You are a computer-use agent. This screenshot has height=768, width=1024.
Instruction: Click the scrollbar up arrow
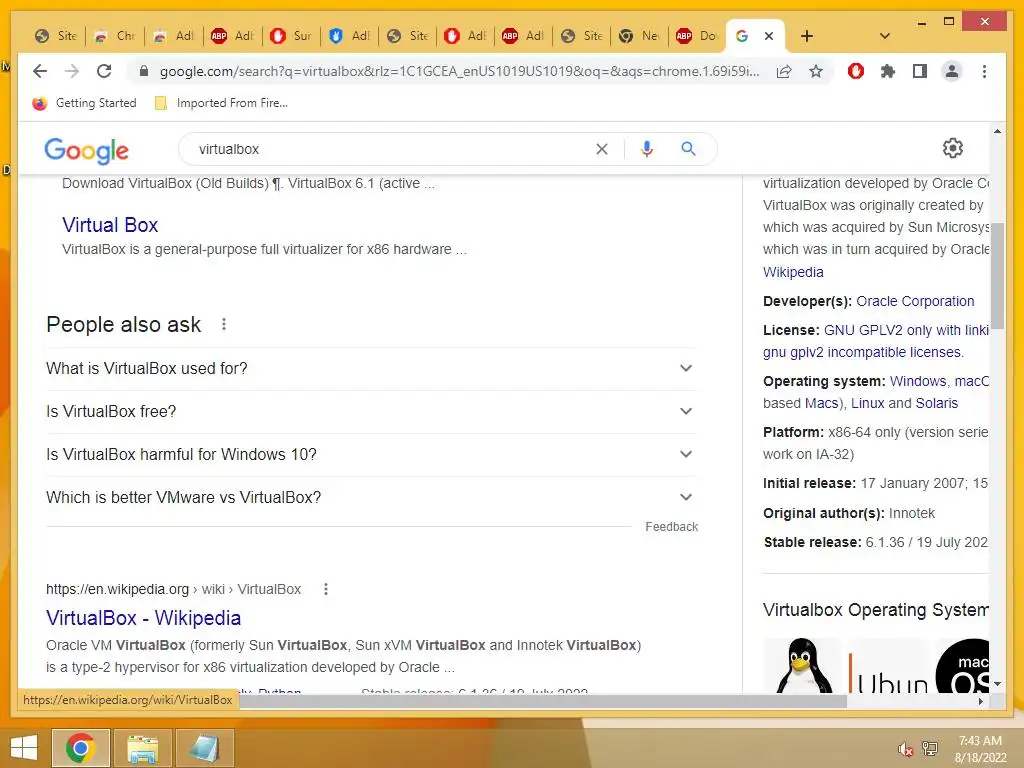997,131
